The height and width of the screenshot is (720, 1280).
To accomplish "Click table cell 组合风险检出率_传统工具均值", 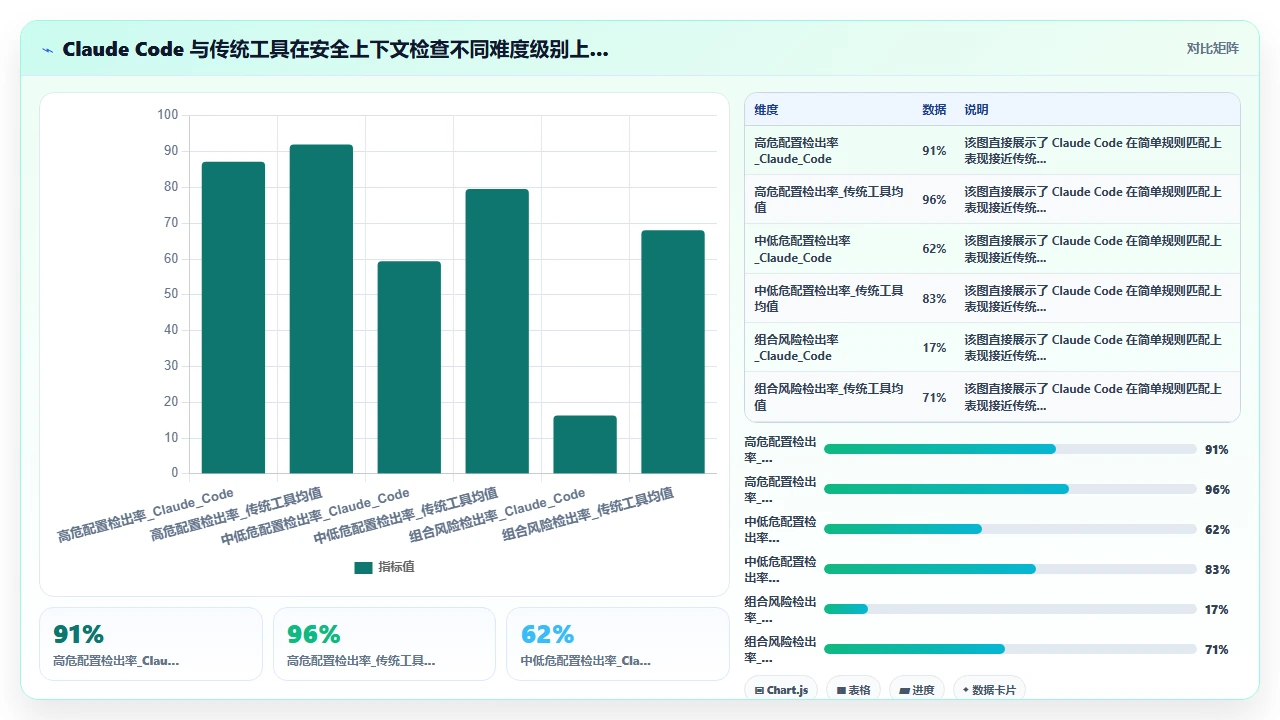I will [x=829, y=396].
